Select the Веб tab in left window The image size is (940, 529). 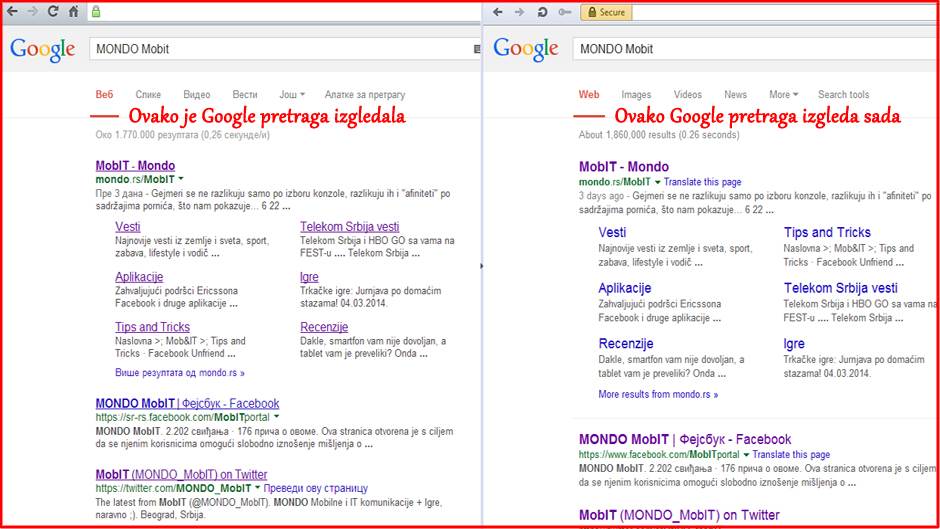tap(104, 94)
